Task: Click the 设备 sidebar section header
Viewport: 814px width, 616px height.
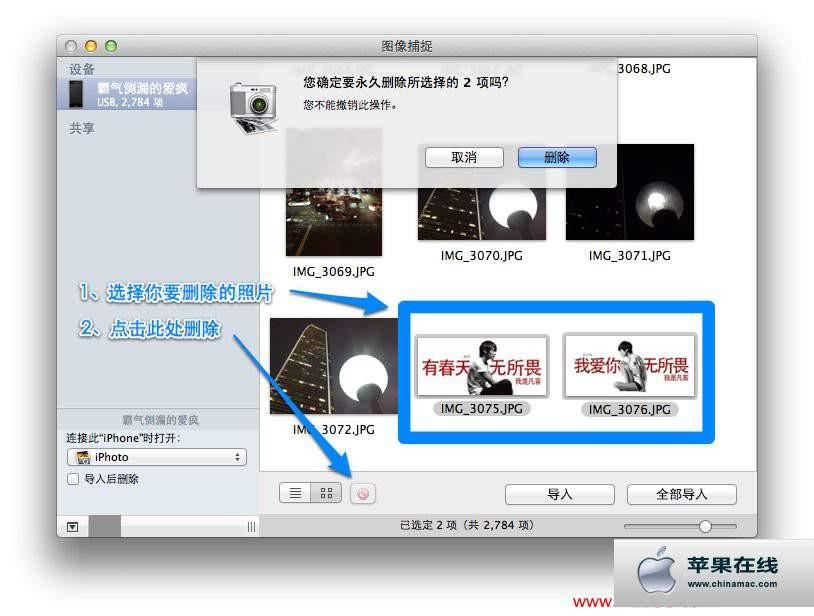Action: pos(82,69)
